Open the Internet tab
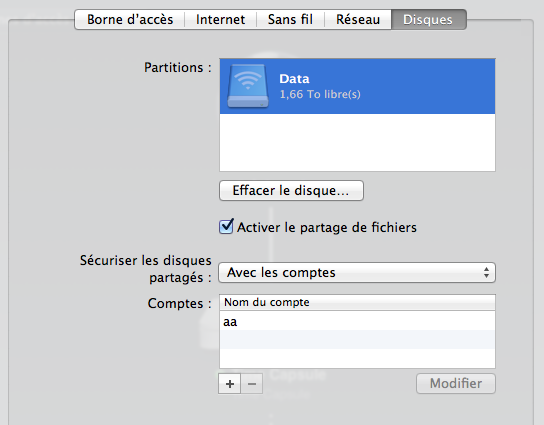 point(220,19)
